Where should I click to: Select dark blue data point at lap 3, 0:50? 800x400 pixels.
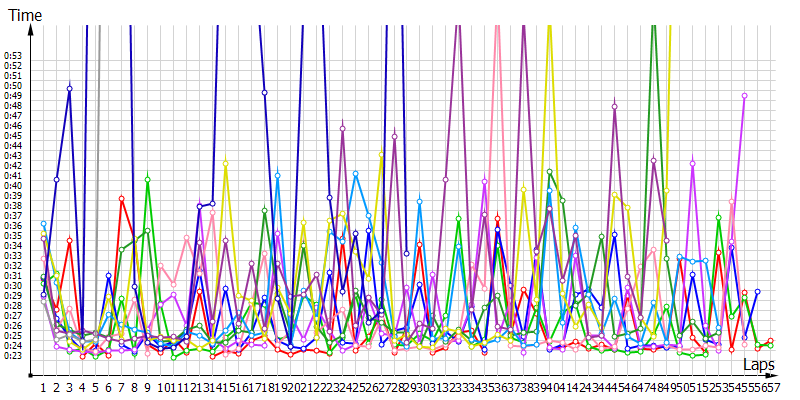click(x=69, y=88)
